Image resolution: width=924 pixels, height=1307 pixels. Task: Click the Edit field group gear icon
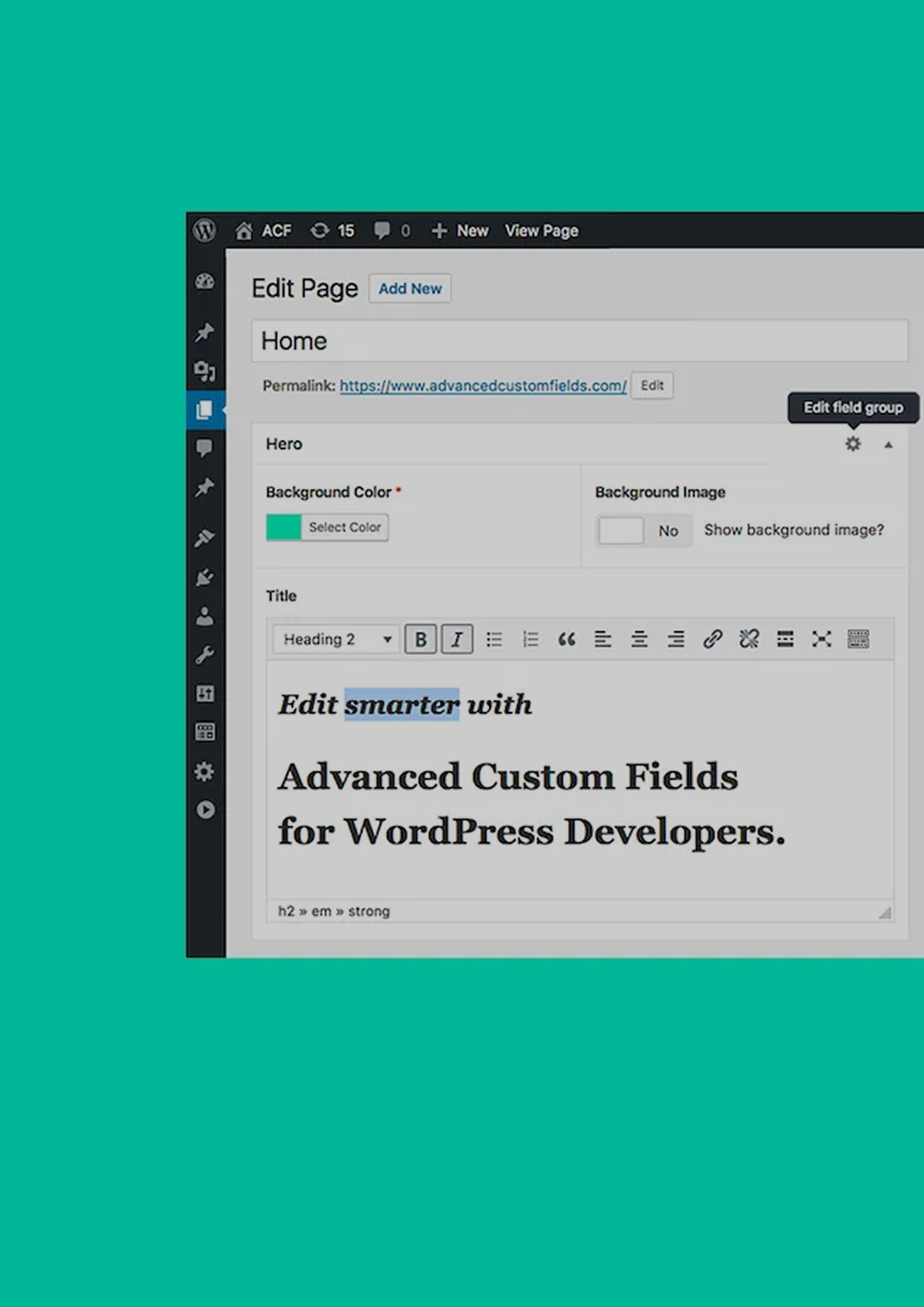(853, 444)
